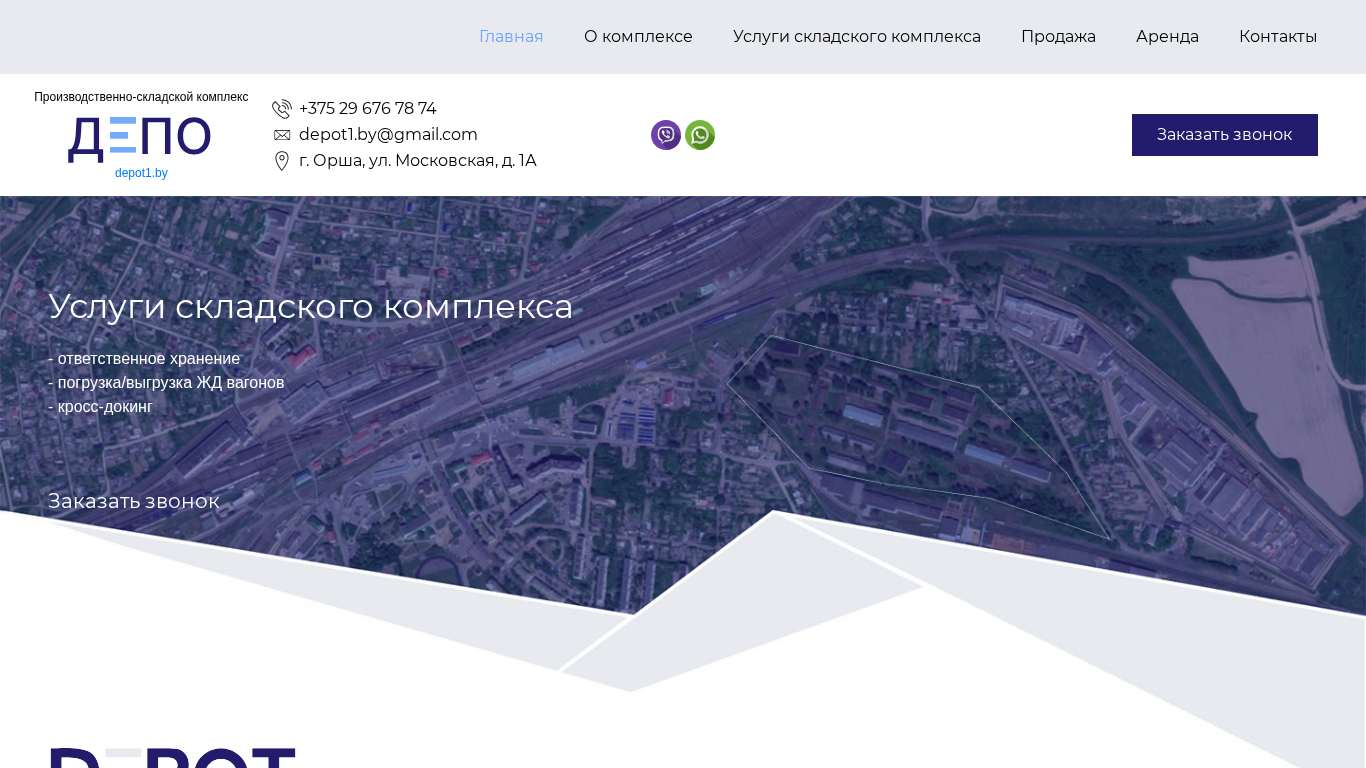This screenshot has height=768, width=1366.
Task: Click the large hero heading Услуги складского комплекса
Action: (x=310, y=306)
